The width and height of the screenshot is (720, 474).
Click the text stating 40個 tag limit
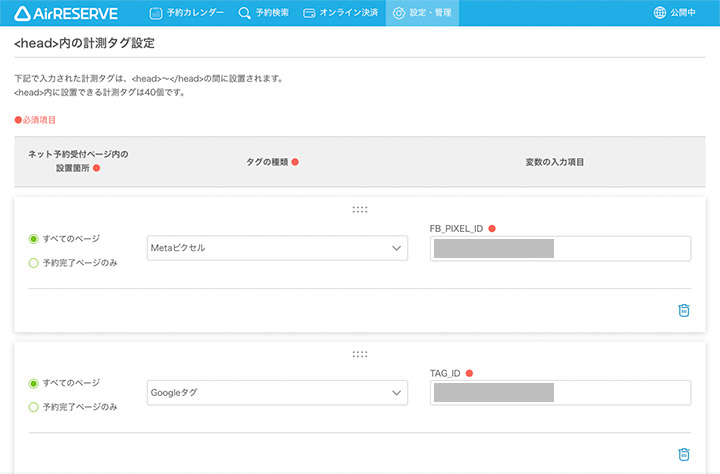click(x=100, y=92)
